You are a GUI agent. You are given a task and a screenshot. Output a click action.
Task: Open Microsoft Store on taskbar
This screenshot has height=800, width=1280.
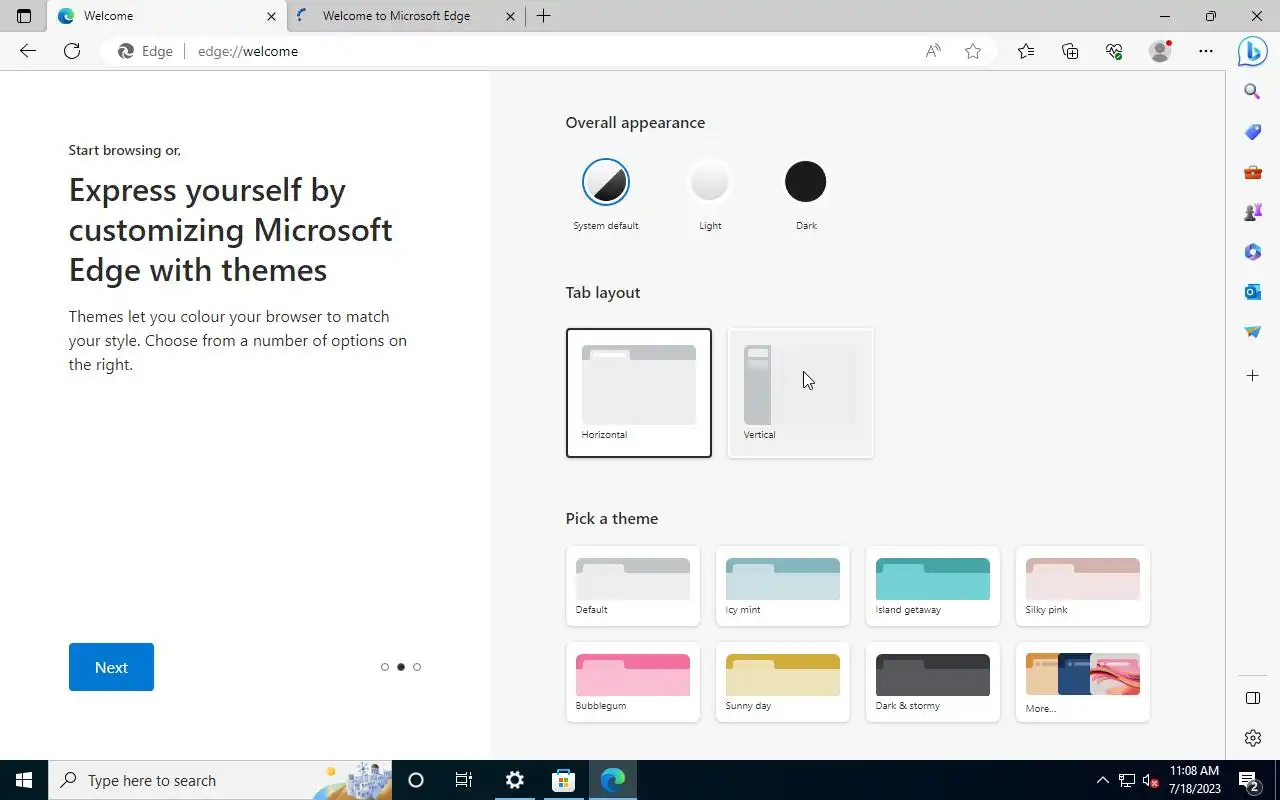pos(563,780)
